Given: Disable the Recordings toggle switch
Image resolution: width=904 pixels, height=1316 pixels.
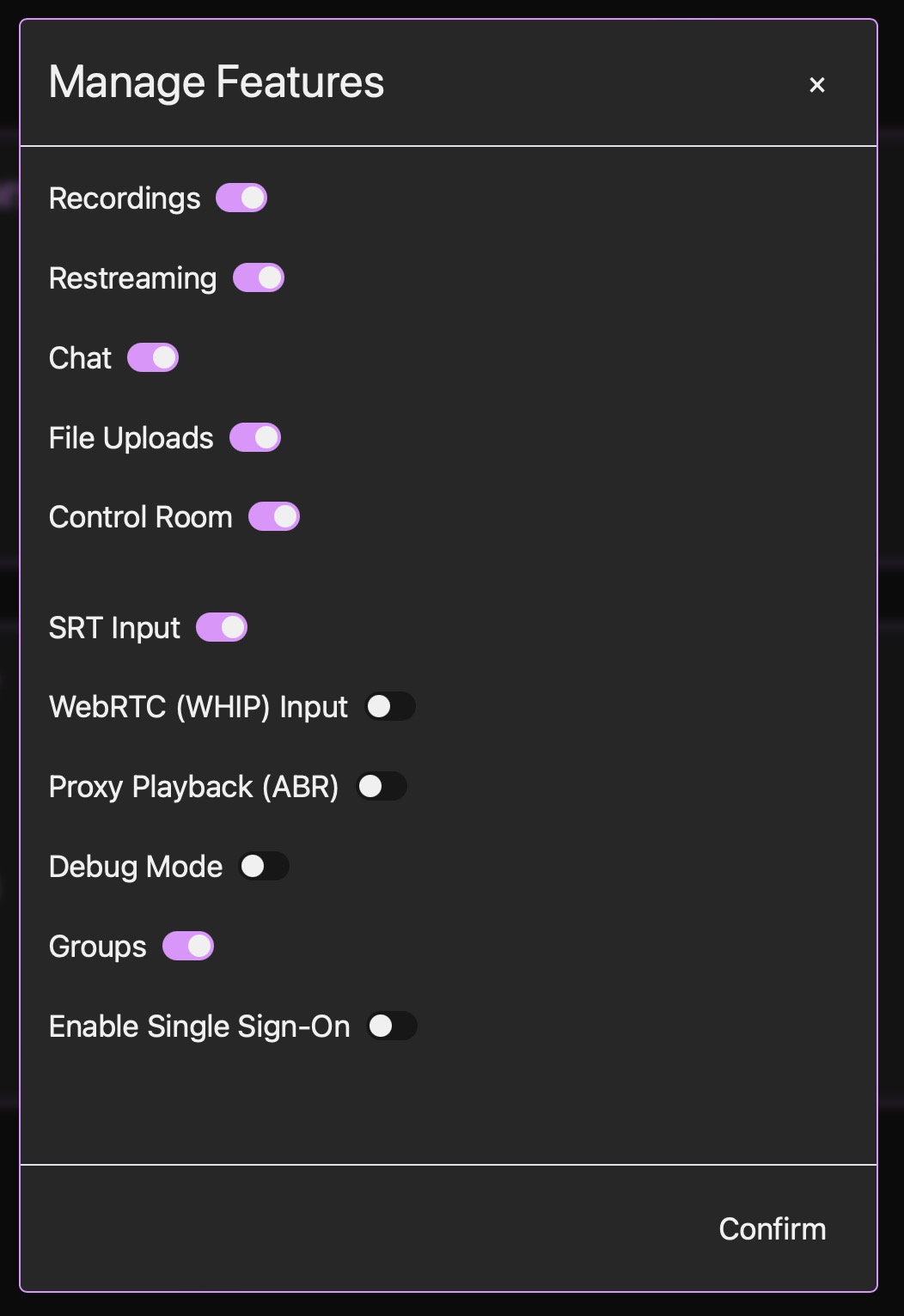Looking at the screenshot, I should 241,198.
